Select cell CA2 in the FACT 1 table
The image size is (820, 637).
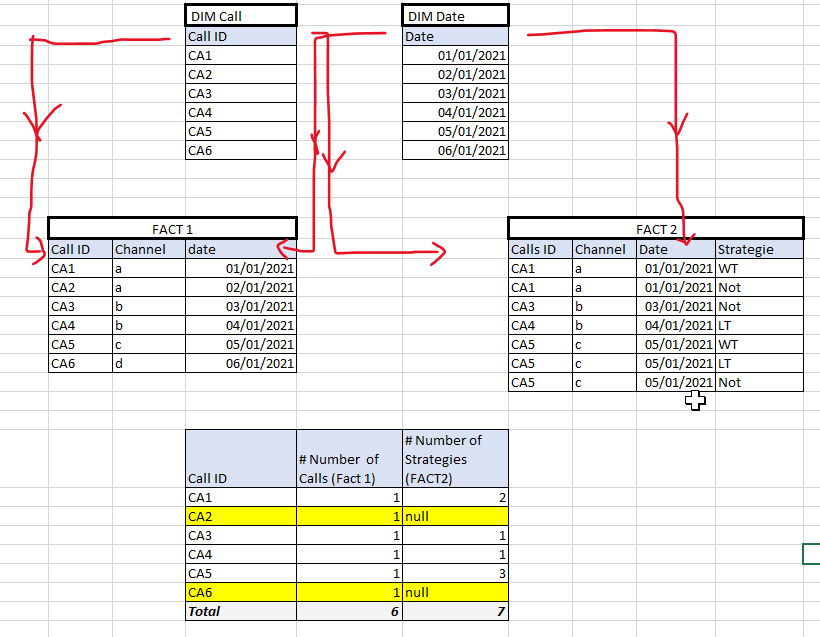[x=81, y=287]
